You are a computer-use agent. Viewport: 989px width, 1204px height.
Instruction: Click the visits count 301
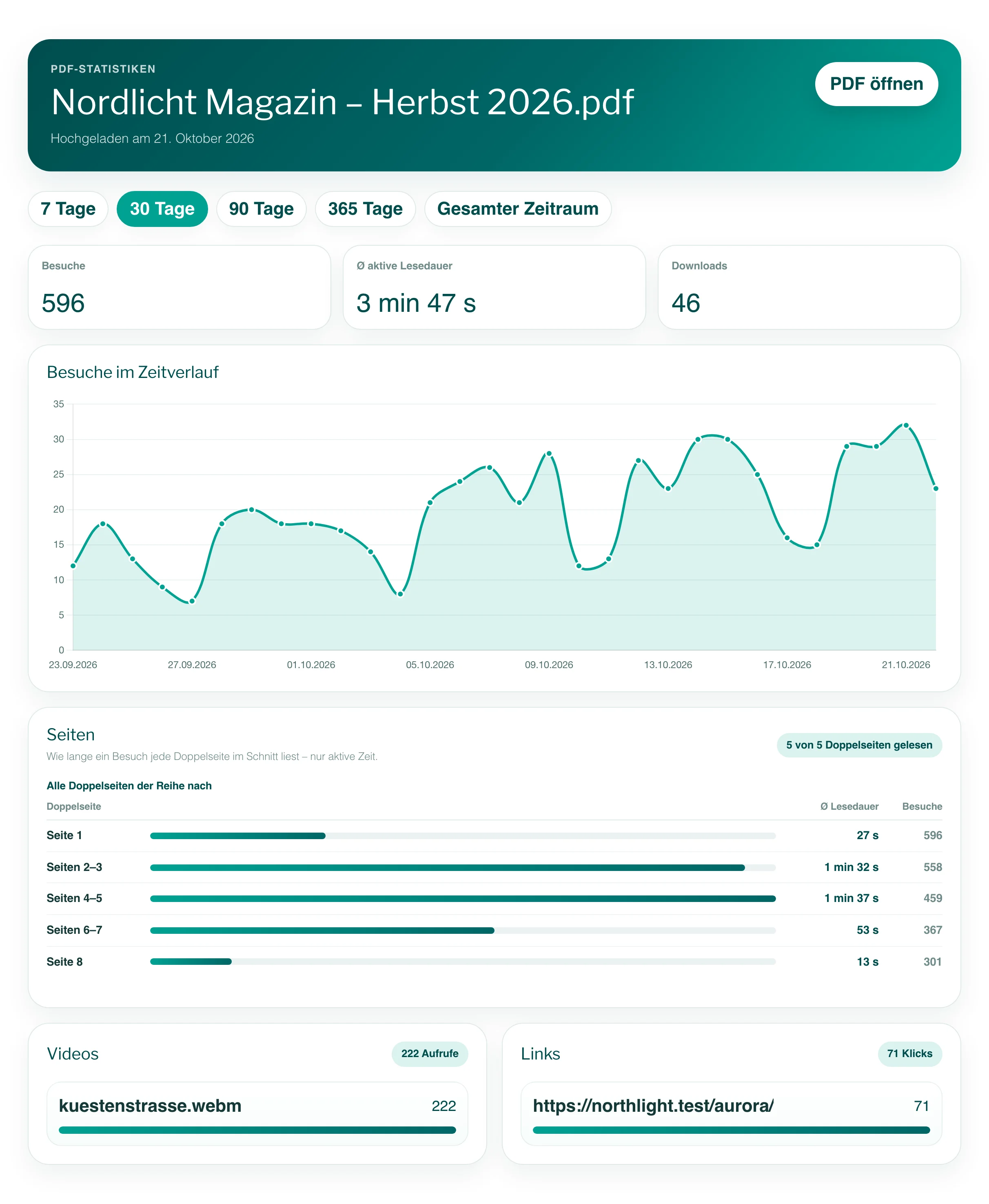pyautogui.click(x=933, y=961)
